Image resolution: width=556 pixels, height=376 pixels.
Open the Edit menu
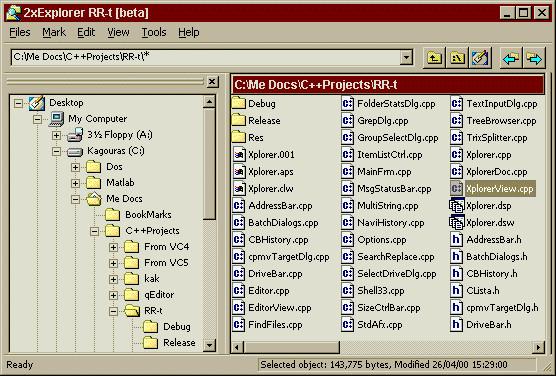(x=86, y=32)
